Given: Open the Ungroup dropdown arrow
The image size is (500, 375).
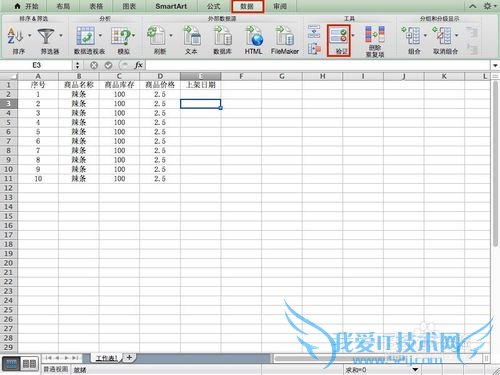Looking at the screenshot, I should (x=456, y=35).
